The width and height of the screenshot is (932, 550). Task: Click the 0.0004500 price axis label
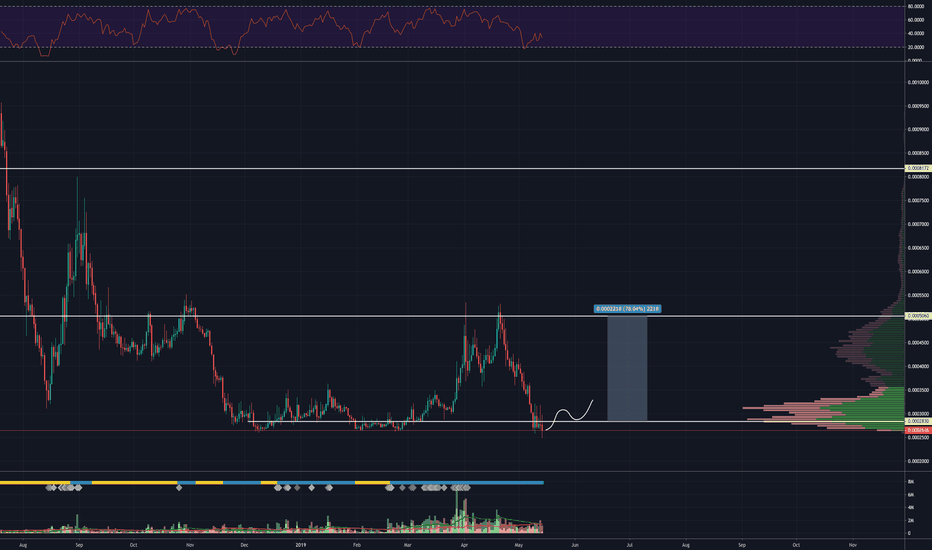click(919, 342)
